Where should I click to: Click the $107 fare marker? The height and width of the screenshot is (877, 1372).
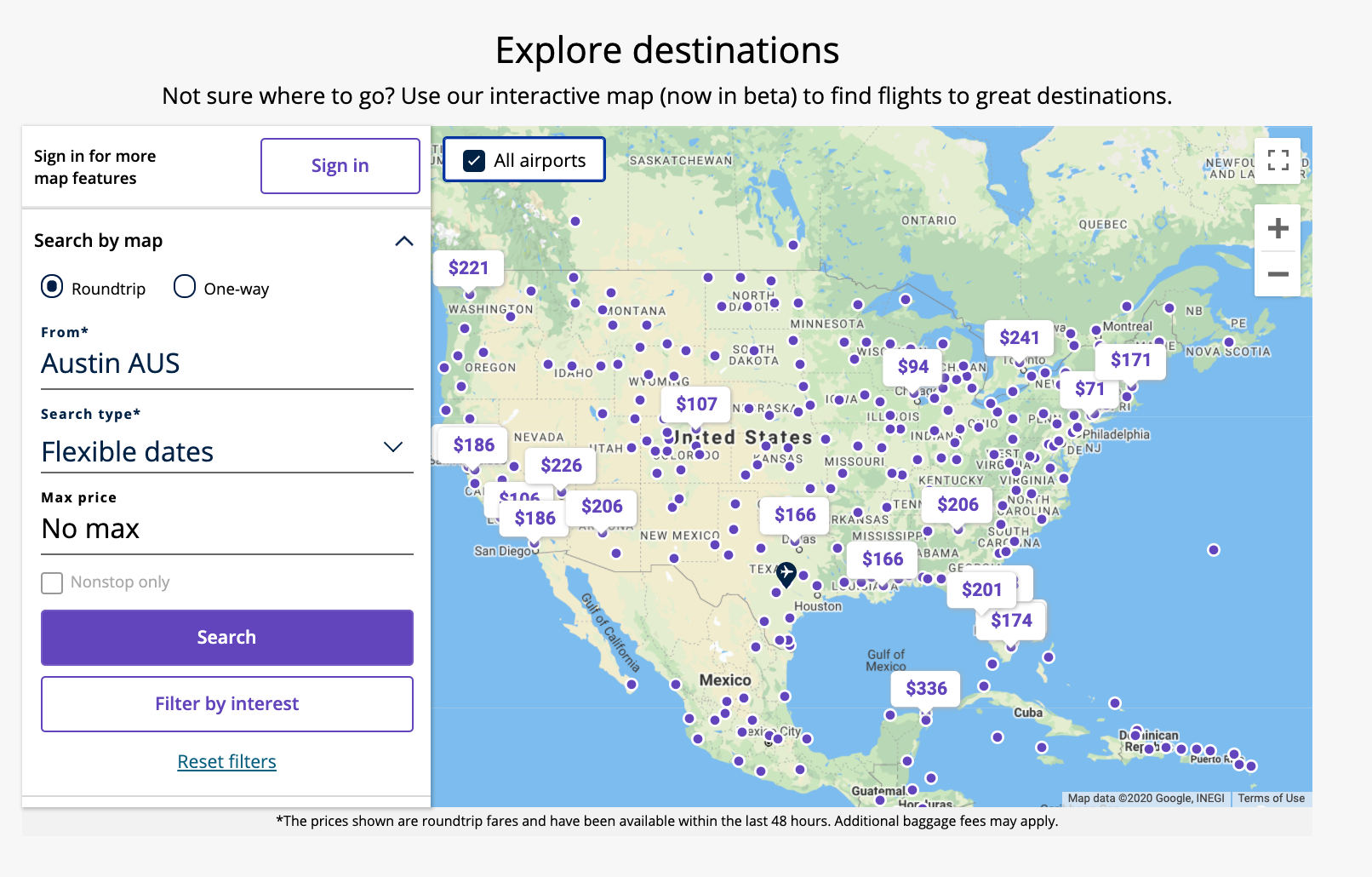point(696,404)
